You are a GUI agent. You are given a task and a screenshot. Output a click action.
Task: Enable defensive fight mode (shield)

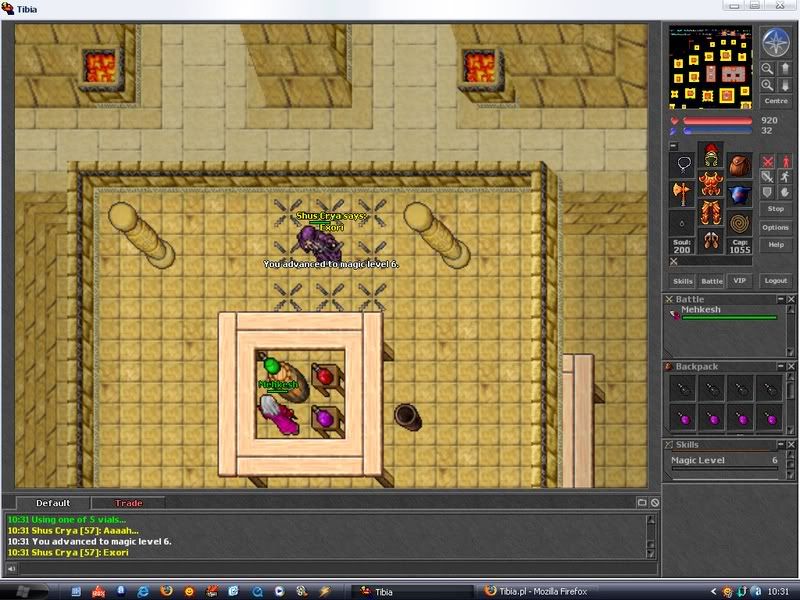coord(767,192)
